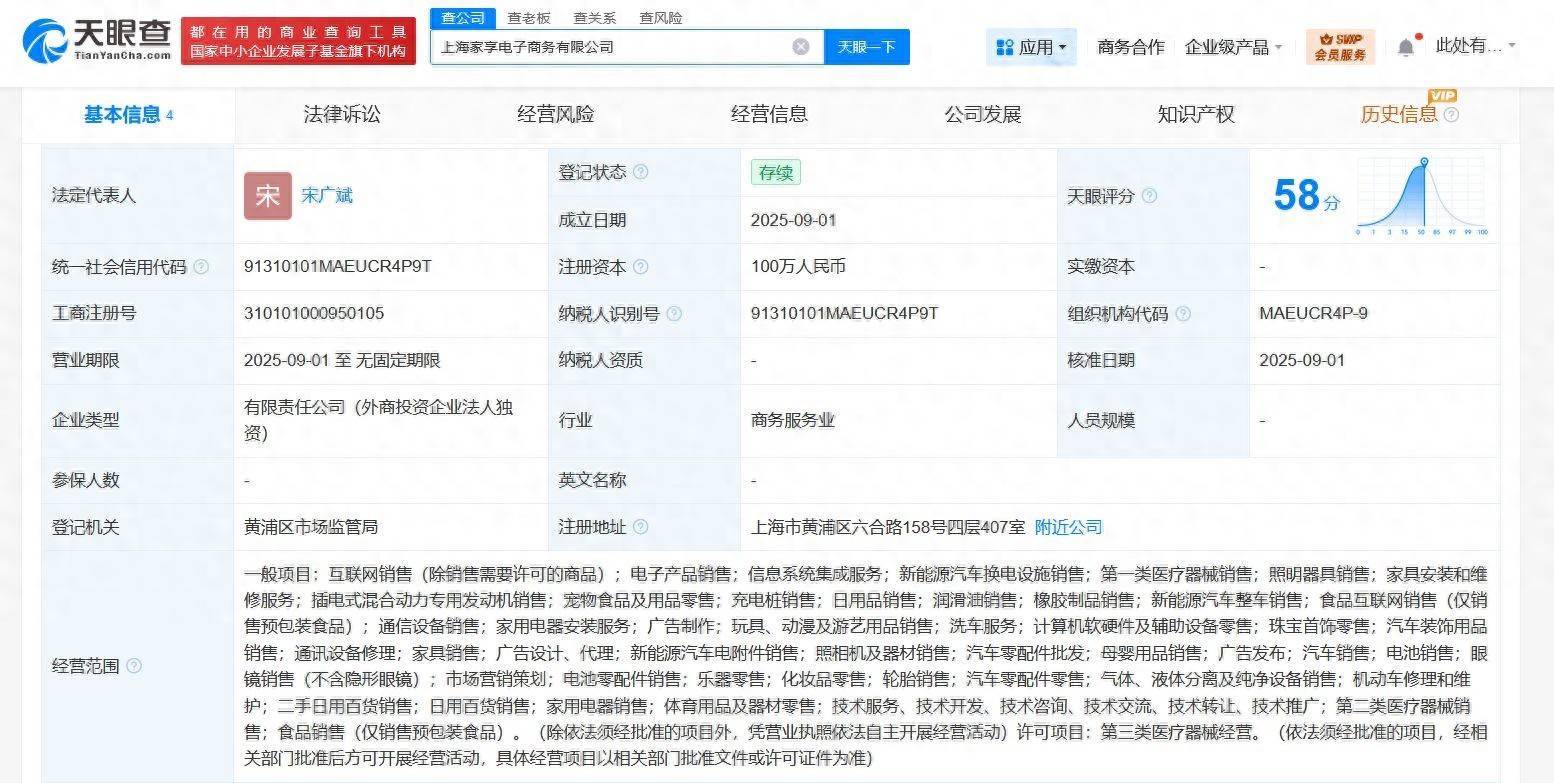This screenshot has width=1554, height=783.
Task: Click the TianYanCha logo
Action: pyautogui.click(x=97, y=41)
